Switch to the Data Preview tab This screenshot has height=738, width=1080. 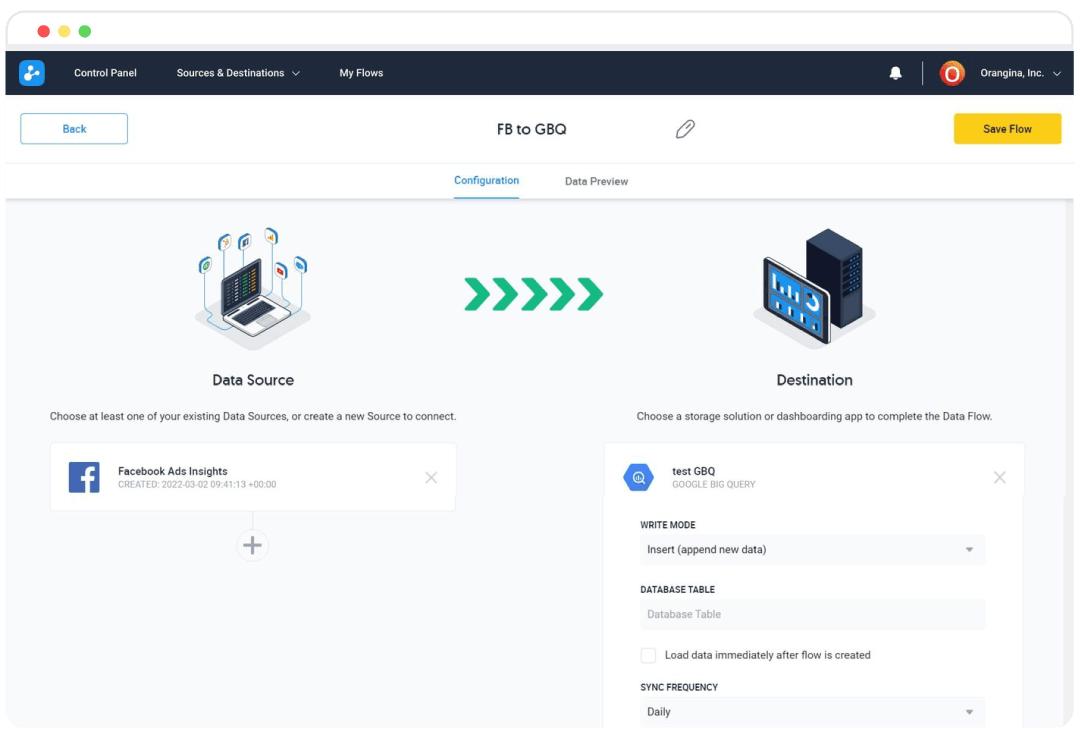point(596,181)
